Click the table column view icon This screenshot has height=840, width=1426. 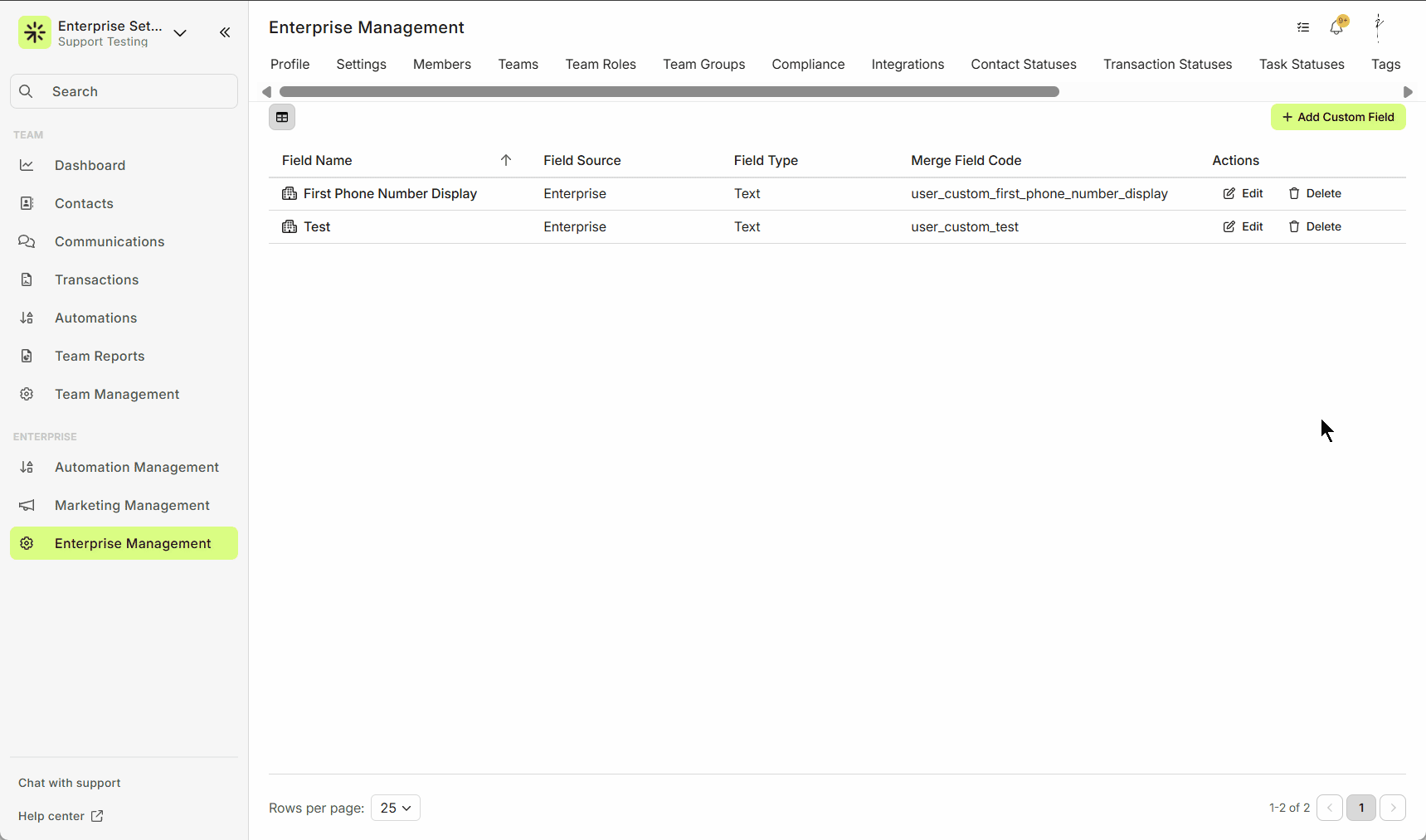282,117
